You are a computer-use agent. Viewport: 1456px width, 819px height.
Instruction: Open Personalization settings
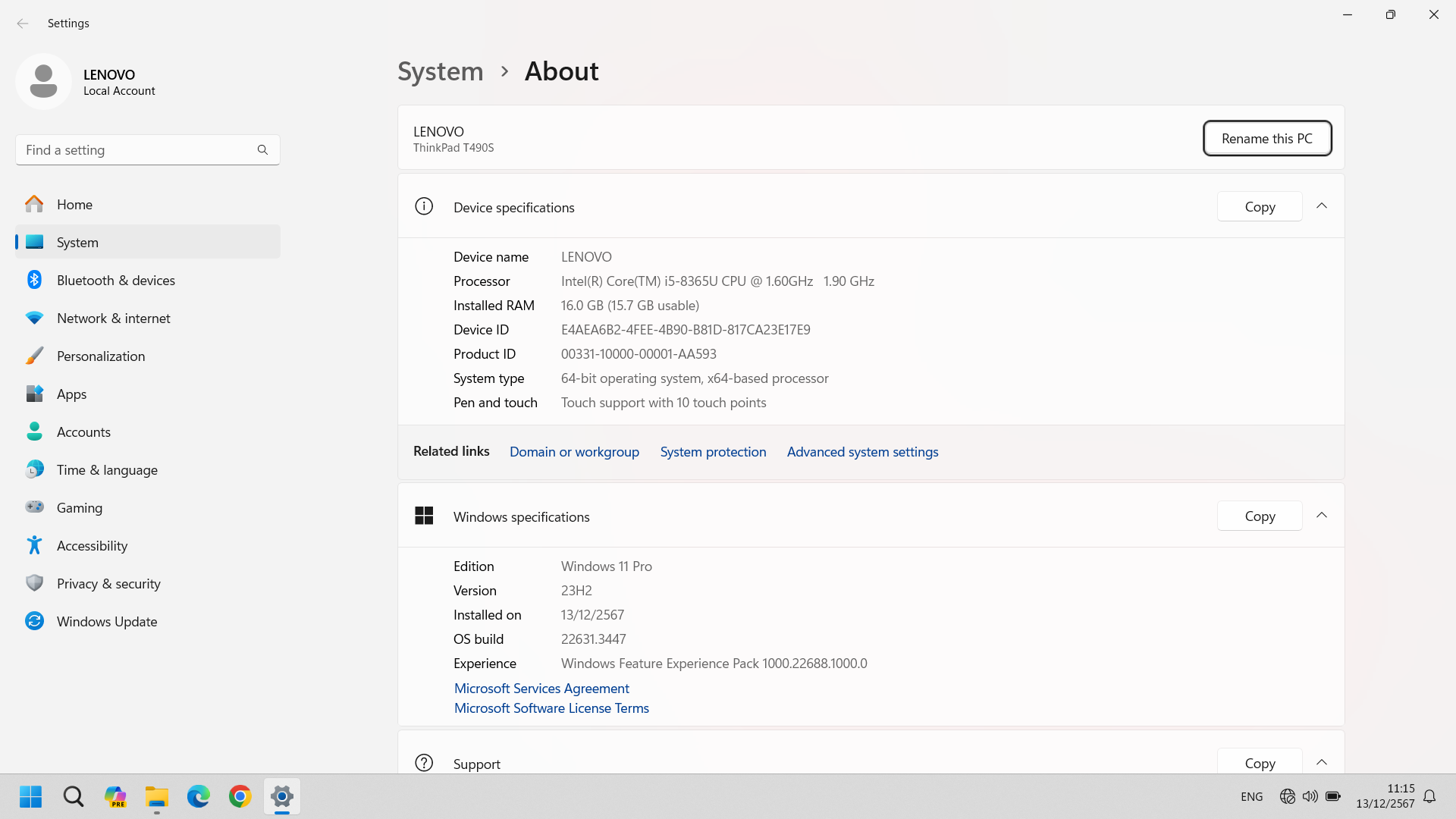click(148, 356)
